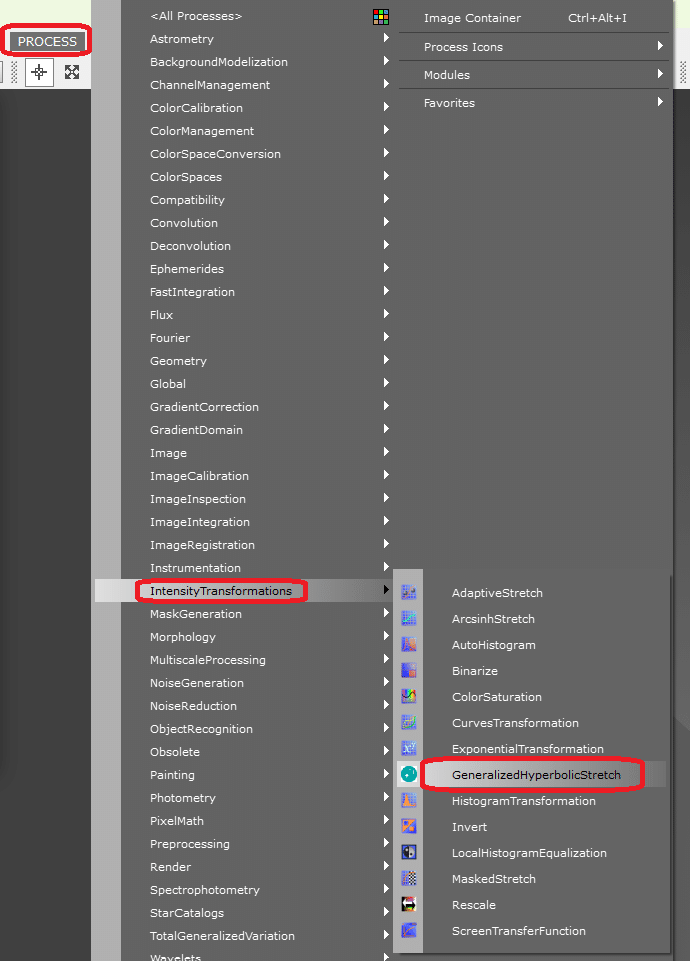Click the Rescale icon
Screen dimensions: 690x961
click(409, 905)
